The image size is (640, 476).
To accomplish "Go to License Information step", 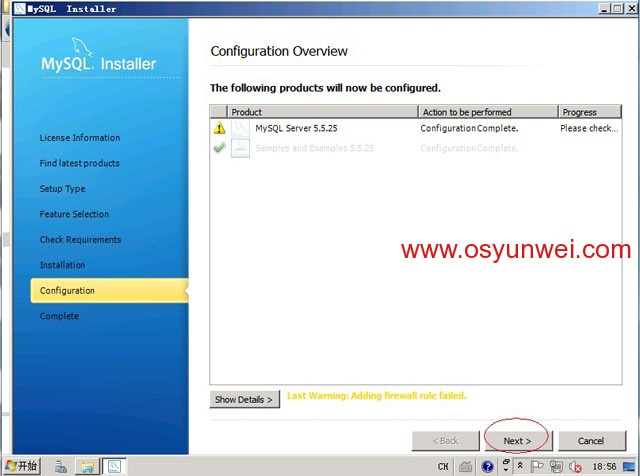I will 79,138.
